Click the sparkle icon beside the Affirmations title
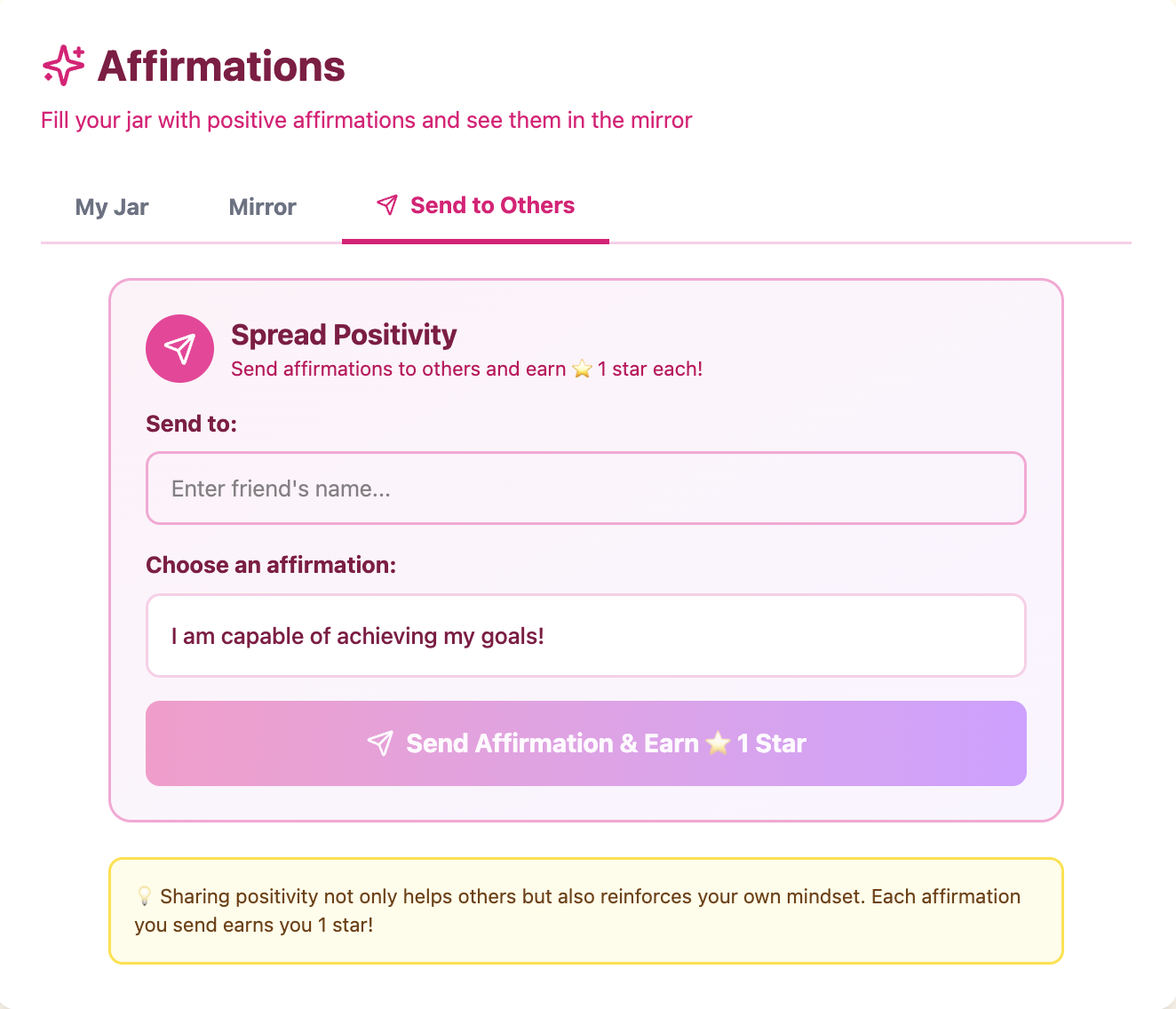1176x1009 pixels. point(64,66)
